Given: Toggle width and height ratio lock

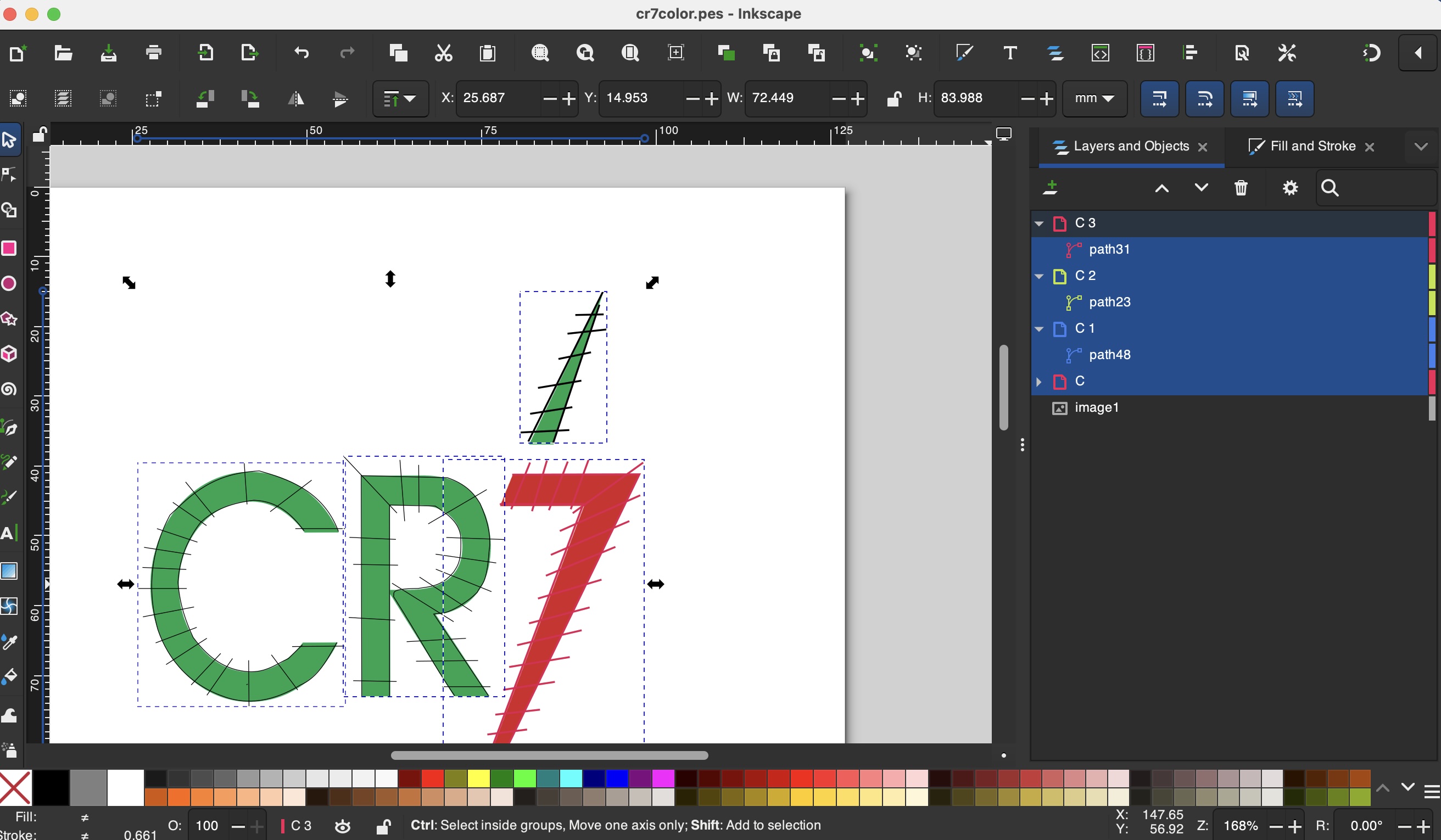Looking at the screenshot, I should (894, 99).
